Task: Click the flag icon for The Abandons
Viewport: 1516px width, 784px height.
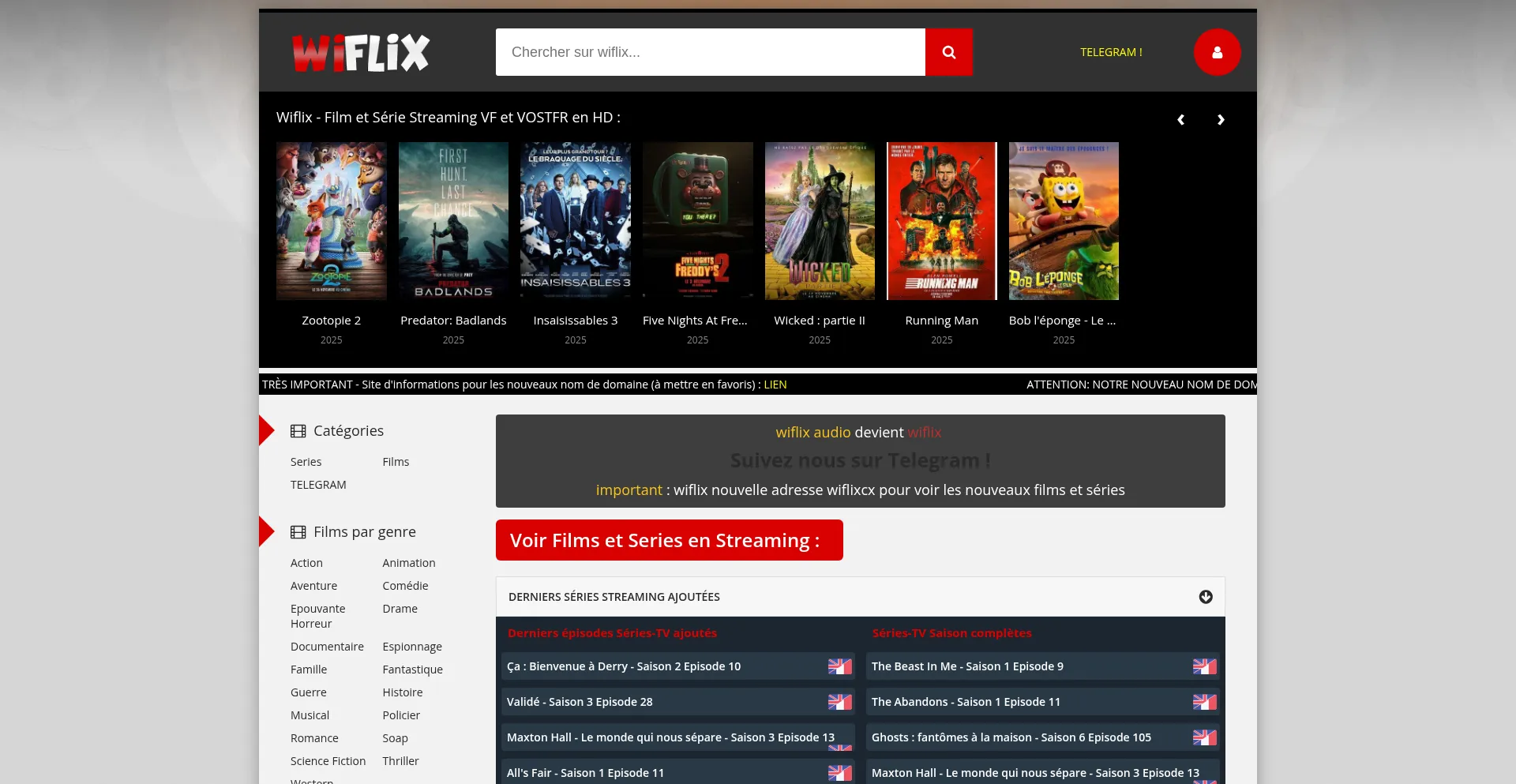Action: coord(1205,702)
